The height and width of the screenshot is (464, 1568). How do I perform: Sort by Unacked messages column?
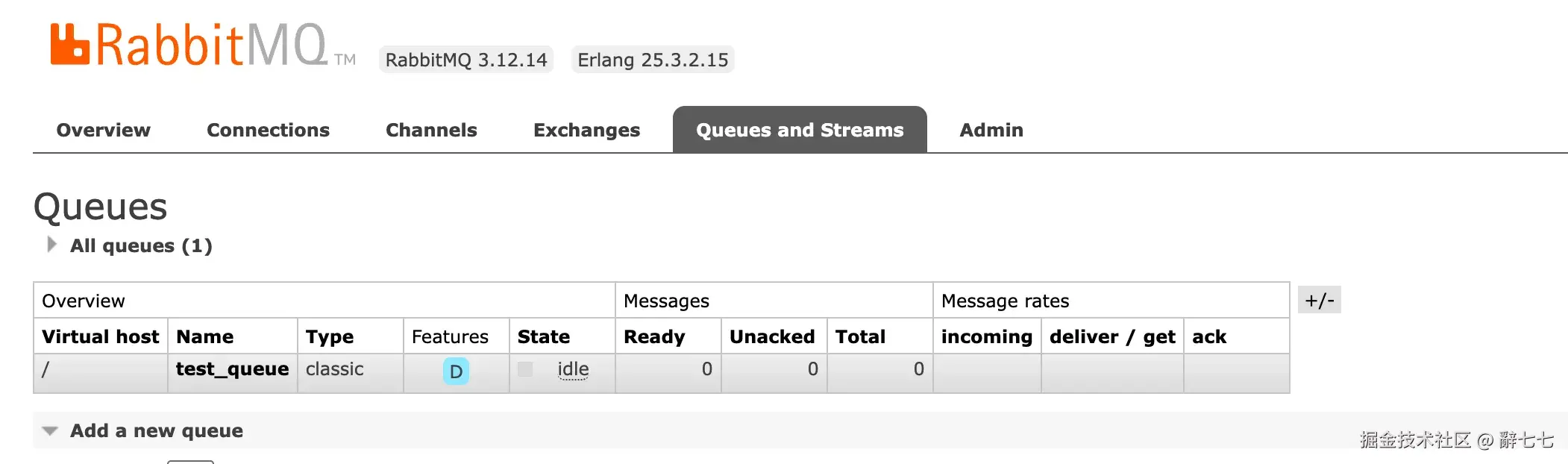point(771,336)
